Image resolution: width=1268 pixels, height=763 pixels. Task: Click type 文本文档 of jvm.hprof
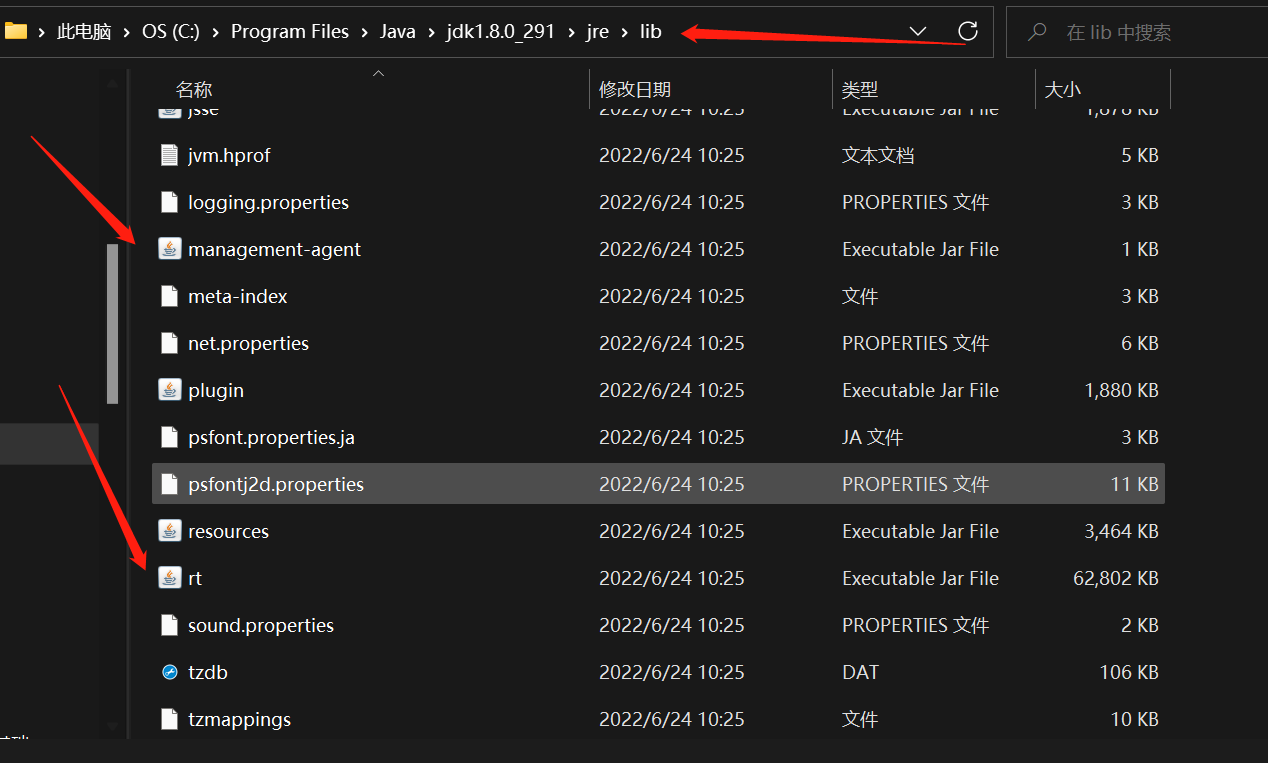pos(878,155)
